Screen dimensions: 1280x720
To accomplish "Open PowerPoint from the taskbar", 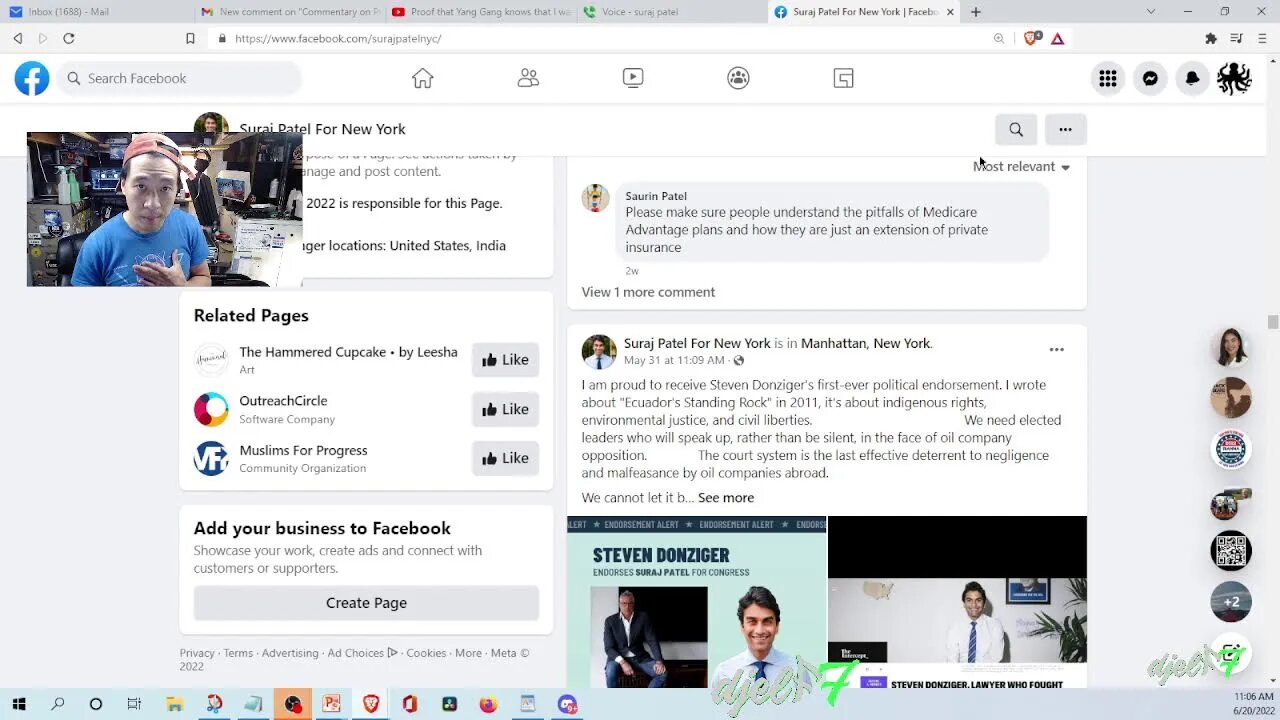I will (x=331, y=704).
